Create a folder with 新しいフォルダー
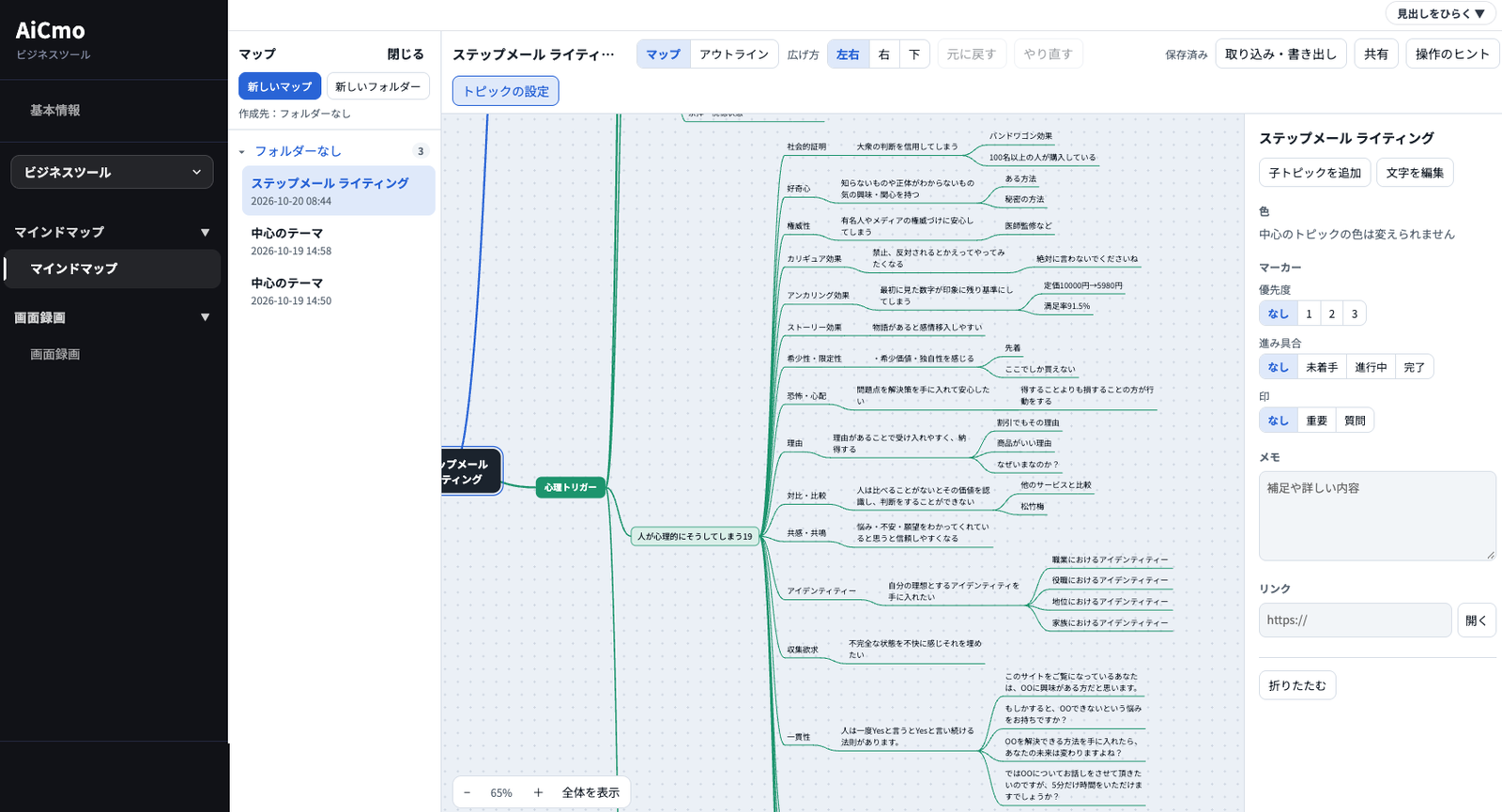 pyautogui.click(x=378, y=86)
